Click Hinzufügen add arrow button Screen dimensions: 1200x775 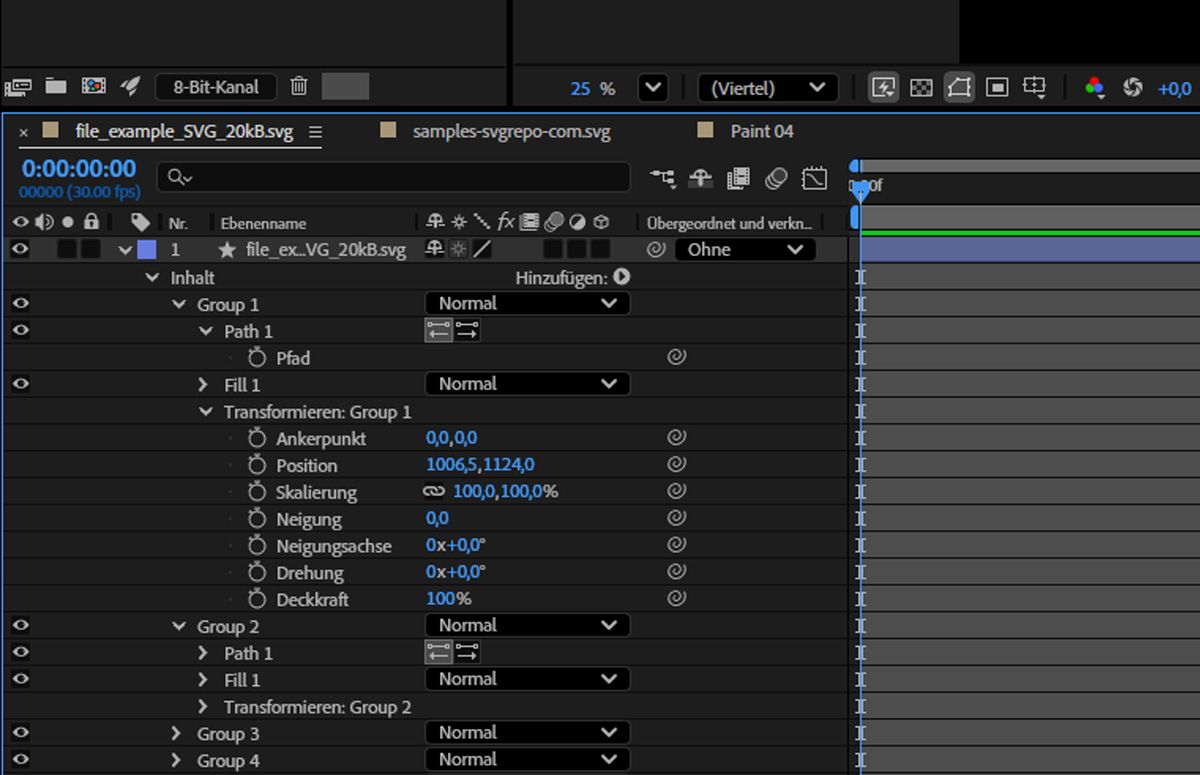point(622,276)
